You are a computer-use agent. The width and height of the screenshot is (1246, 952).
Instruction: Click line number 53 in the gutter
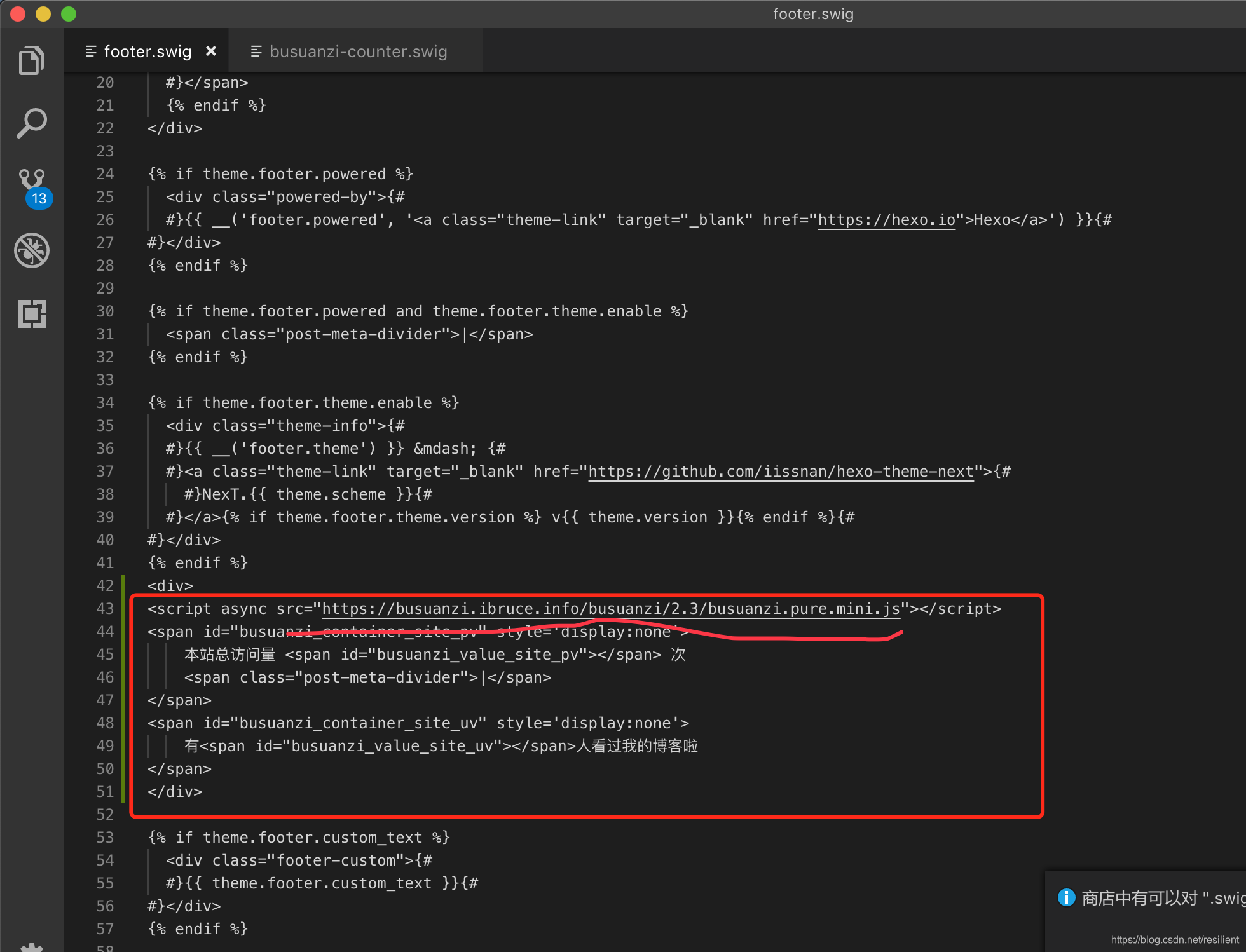click(x=105, y=838)
